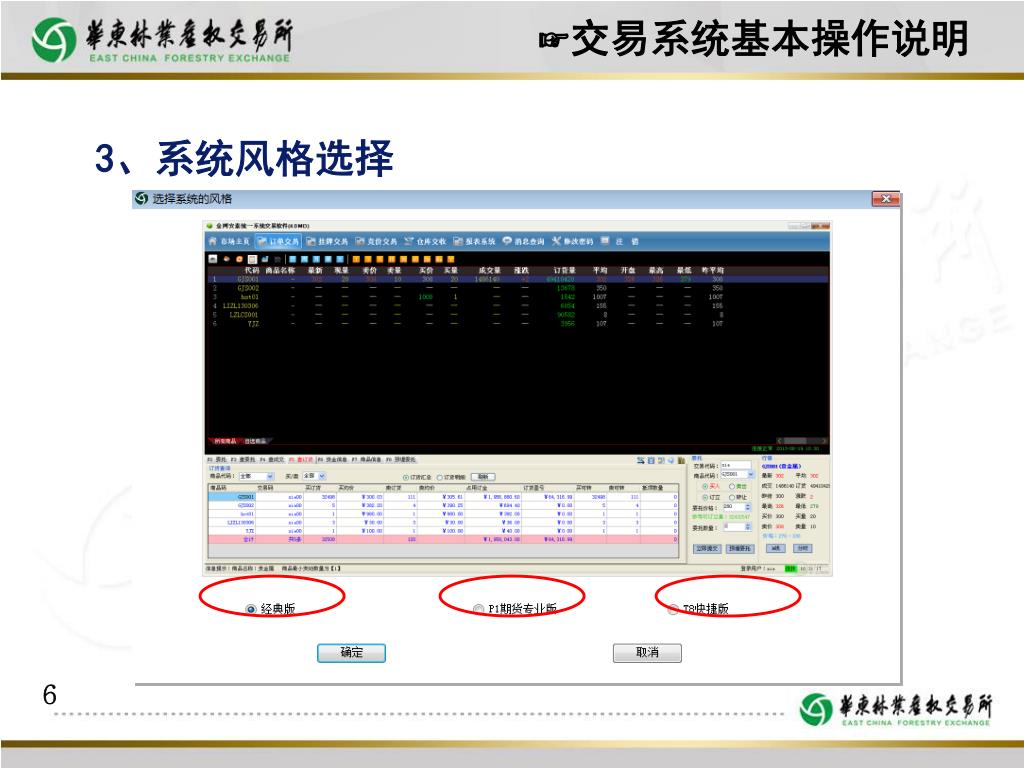The width and height of the screenshot is (1024, 768).
Task: Select the GJS001 row in quote list
Action: point(517,279)
